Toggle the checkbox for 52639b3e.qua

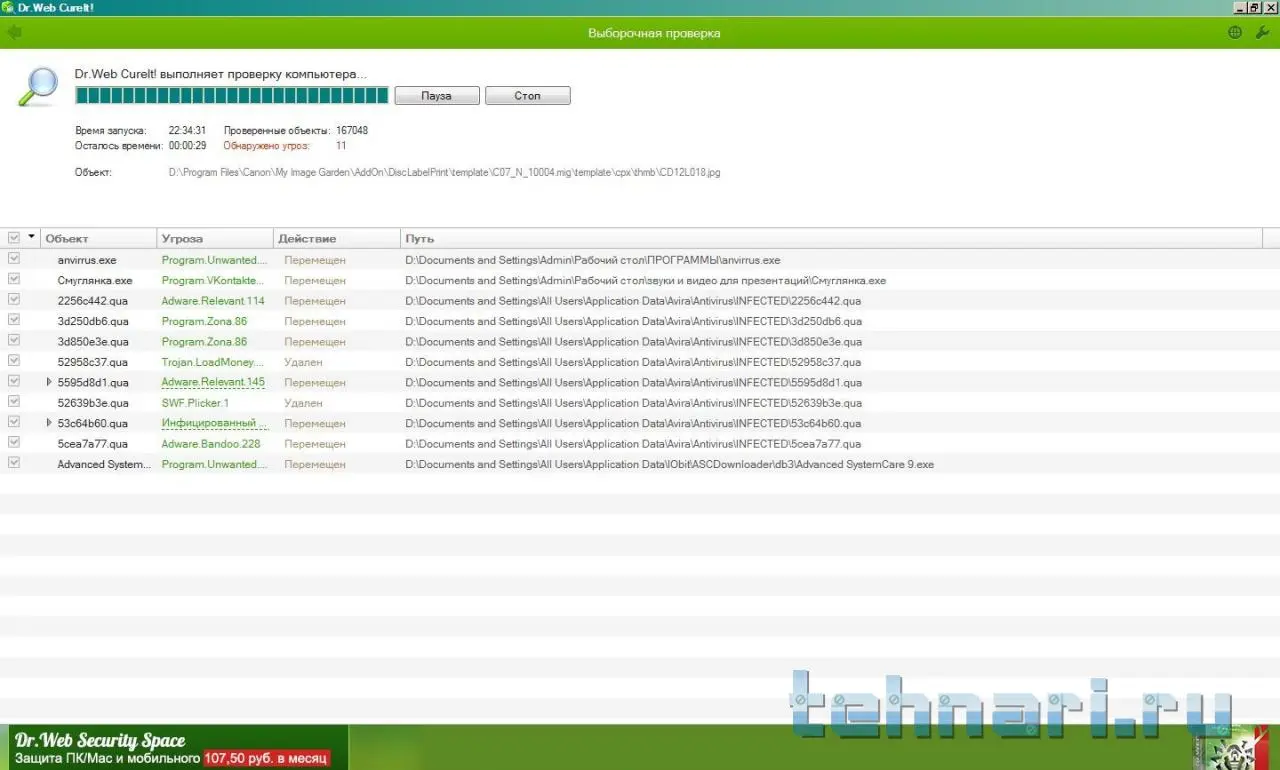[x=14, y=402]
